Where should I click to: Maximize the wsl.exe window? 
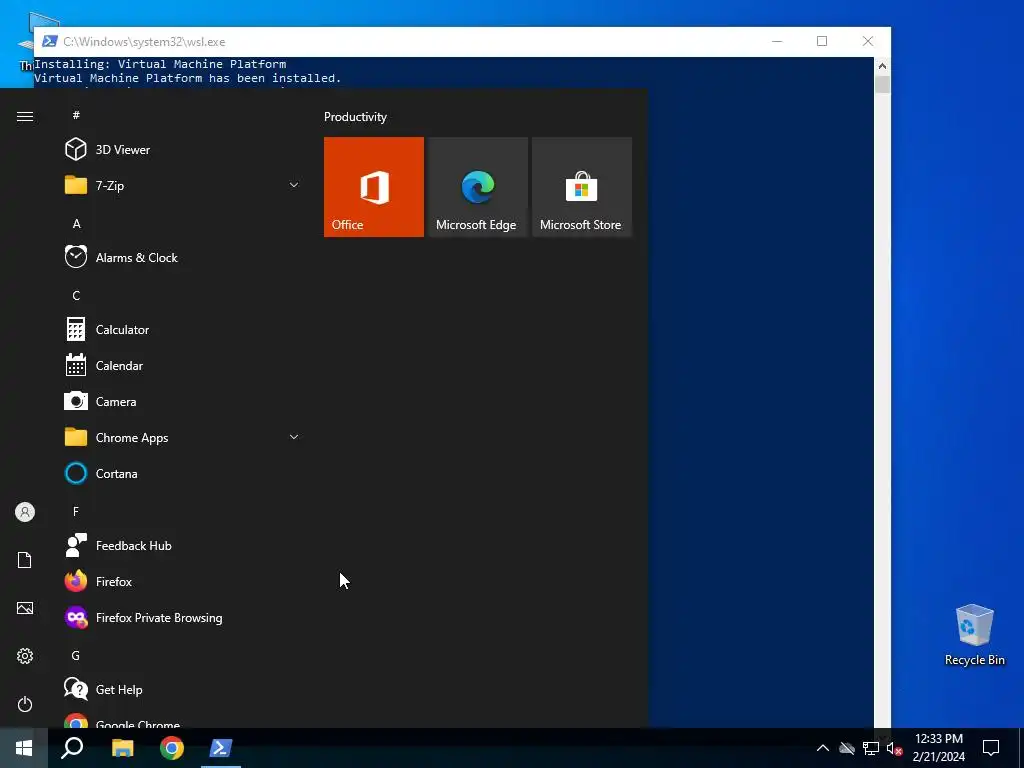pos(822,41)
